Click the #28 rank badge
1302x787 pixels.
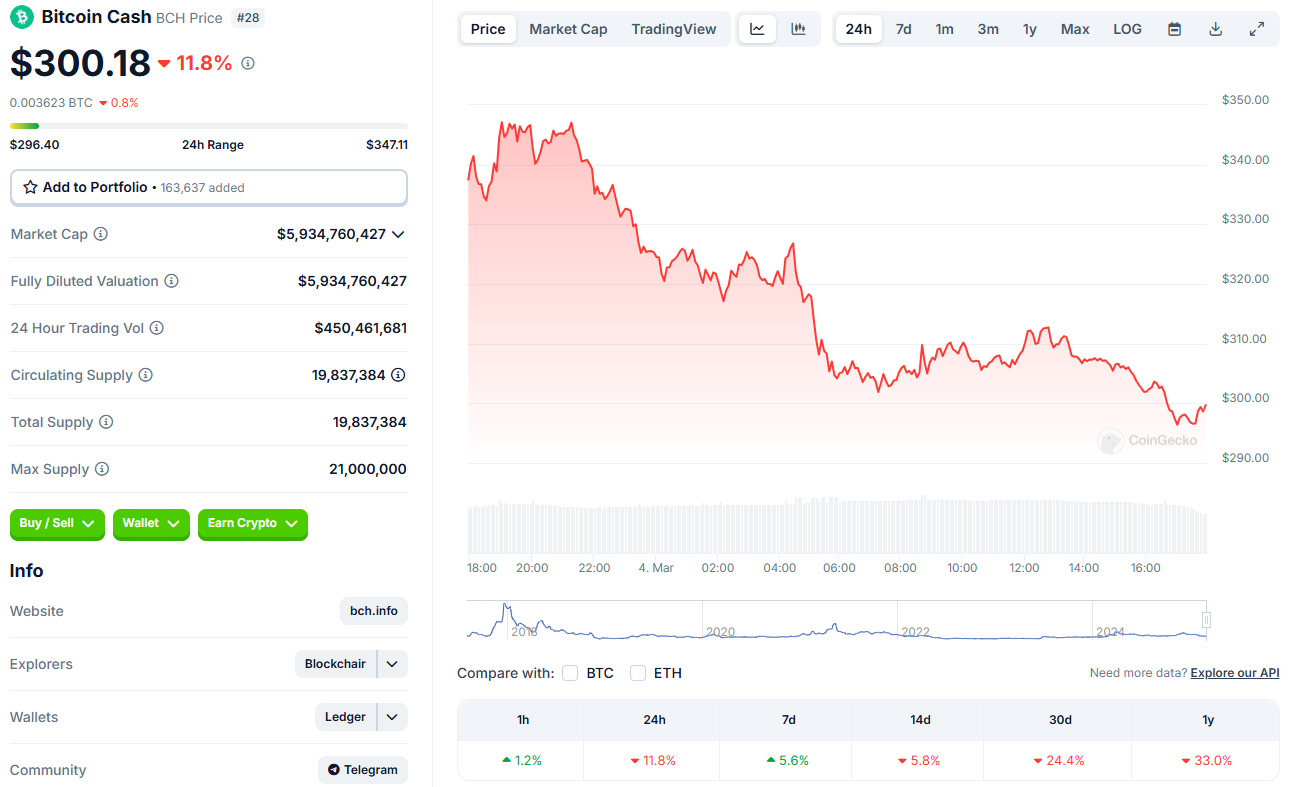point(247,18)
